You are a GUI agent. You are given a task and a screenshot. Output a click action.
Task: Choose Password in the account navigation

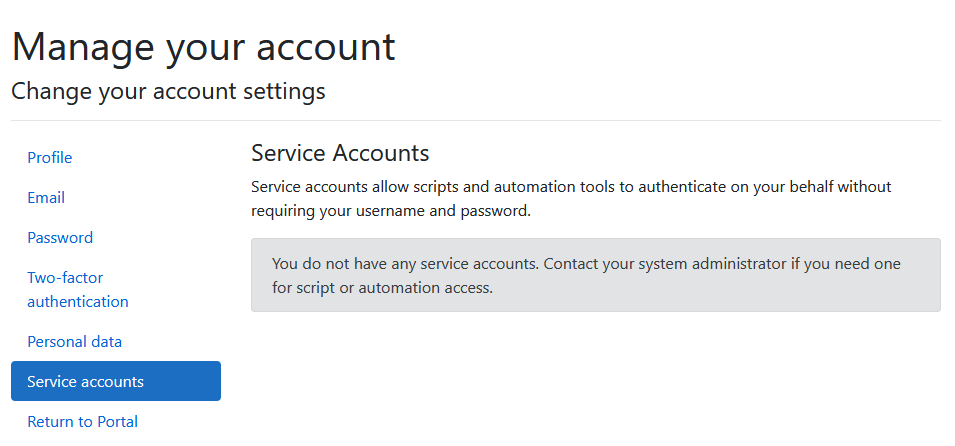60,238
